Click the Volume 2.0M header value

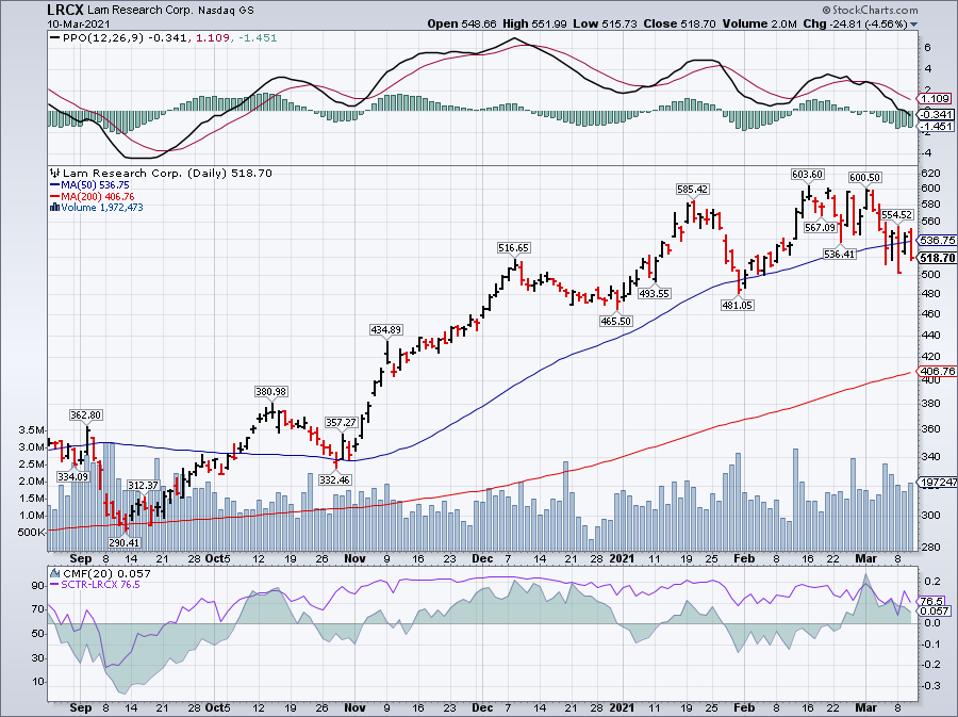coord(759,24)
